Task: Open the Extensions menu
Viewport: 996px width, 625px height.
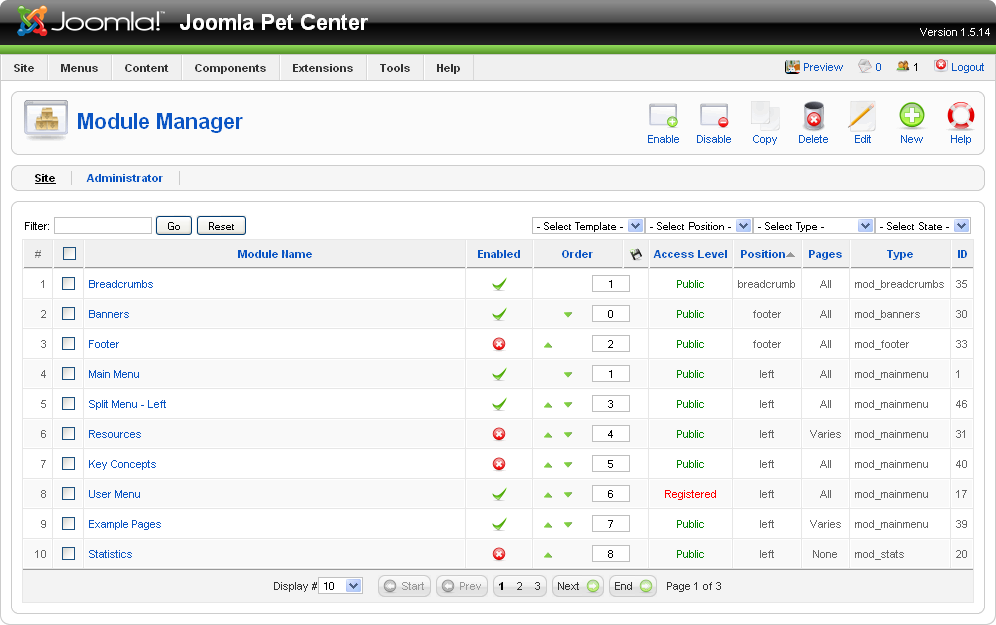Action: tap(322, 68)
